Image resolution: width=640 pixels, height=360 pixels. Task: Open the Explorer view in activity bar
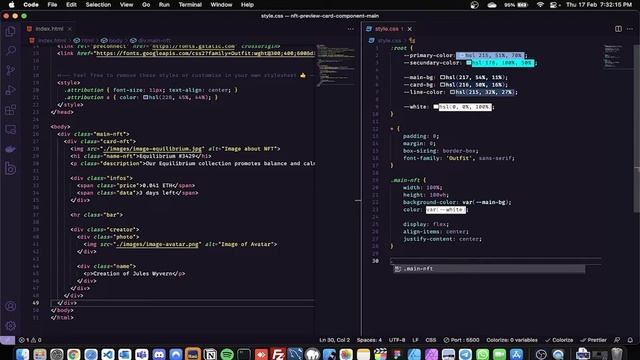[11, 31]
